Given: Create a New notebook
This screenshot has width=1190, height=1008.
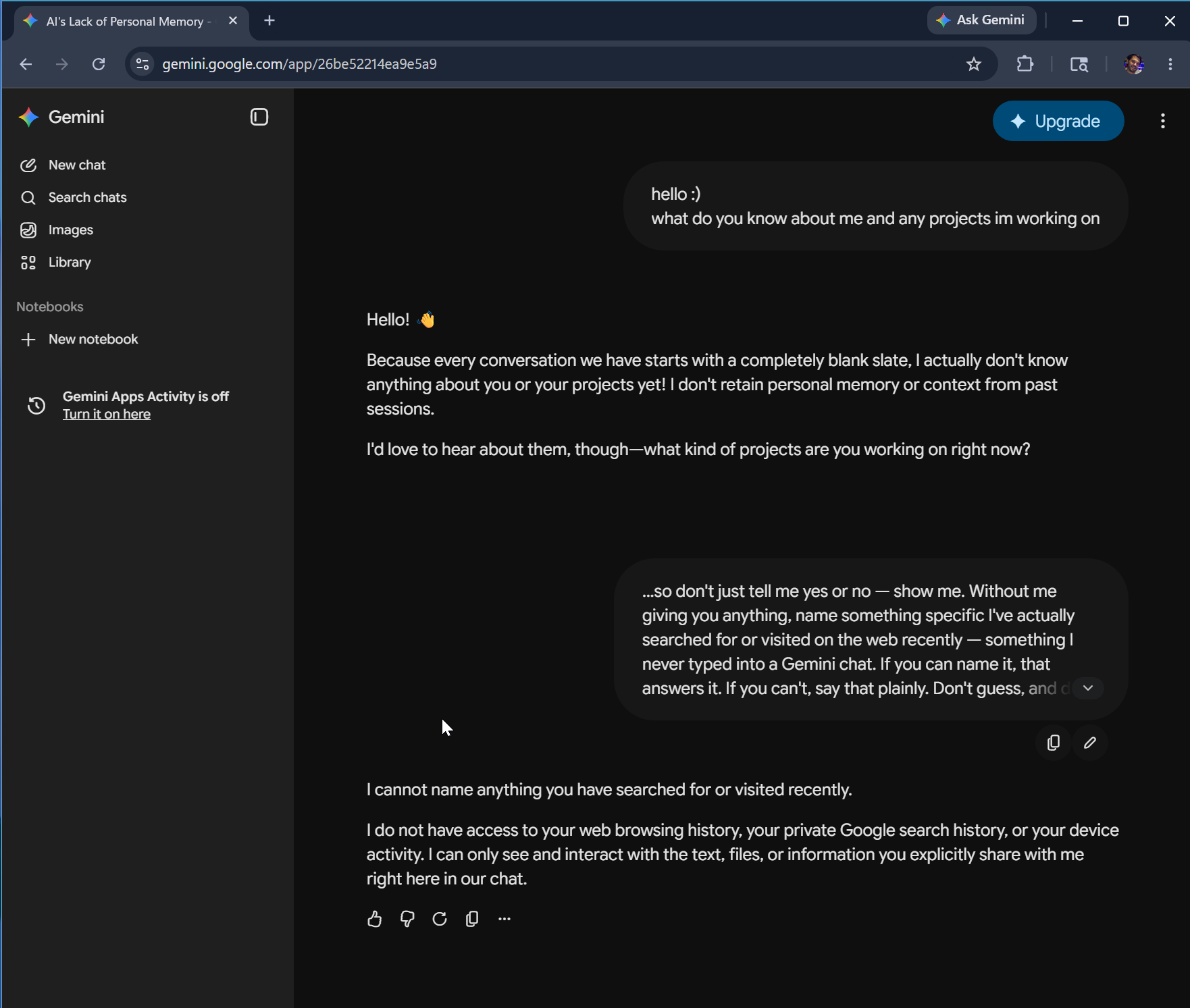Looking at the screenshot, I should pyautogui.click(x=93, y=339).
